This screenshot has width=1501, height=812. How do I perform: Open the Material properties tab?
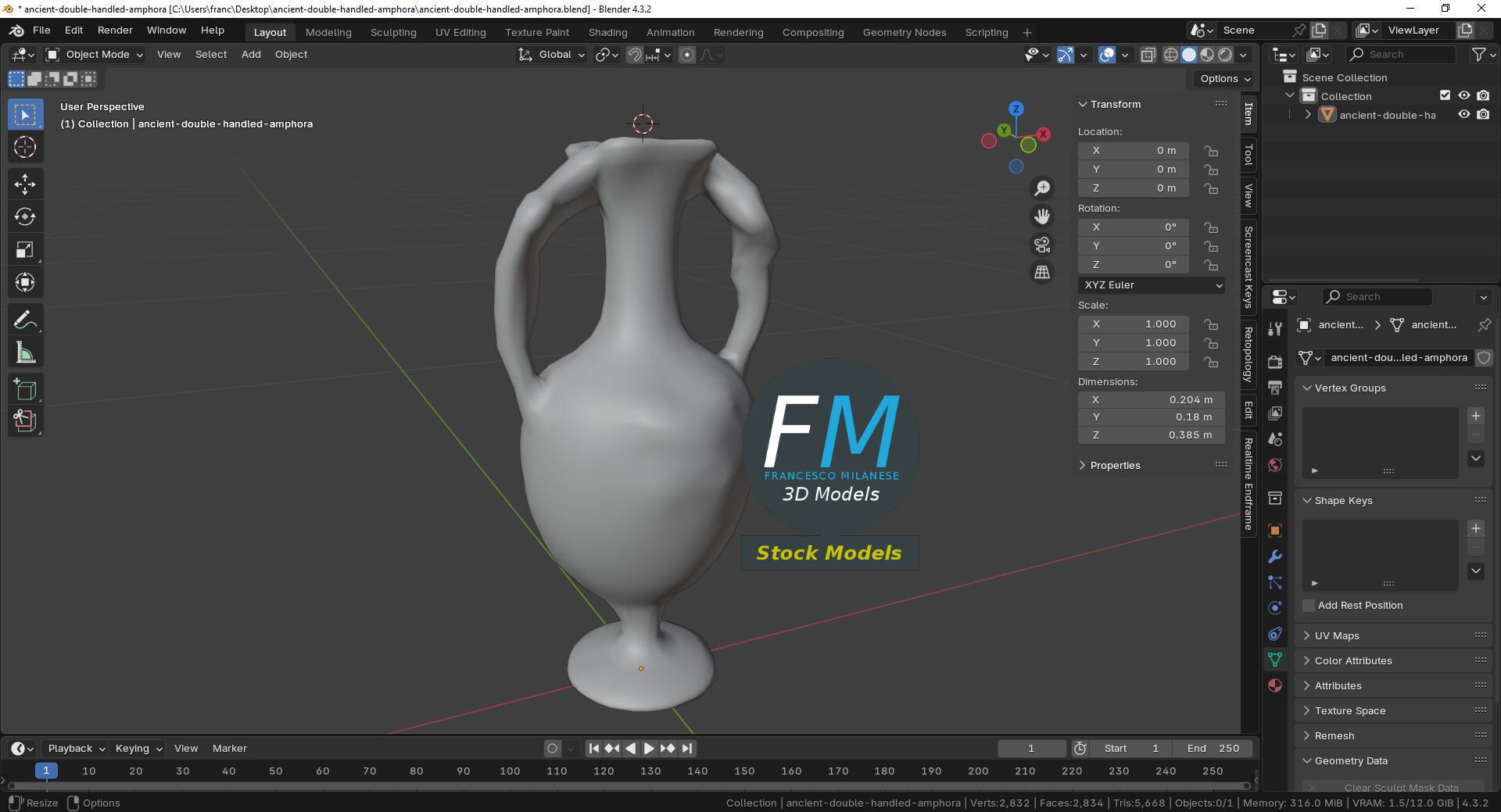pos(1275,685)
